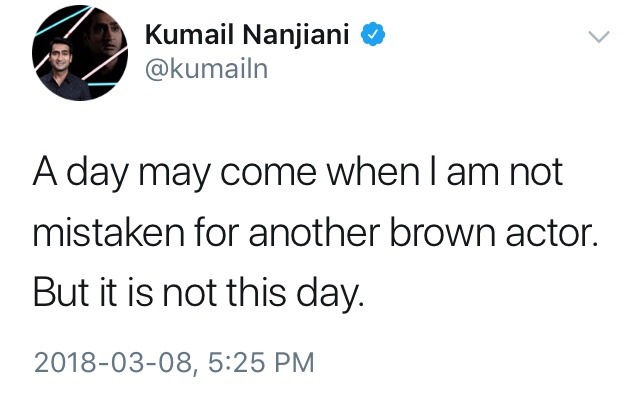Open the @kumailn handle link

click(206, 69)
